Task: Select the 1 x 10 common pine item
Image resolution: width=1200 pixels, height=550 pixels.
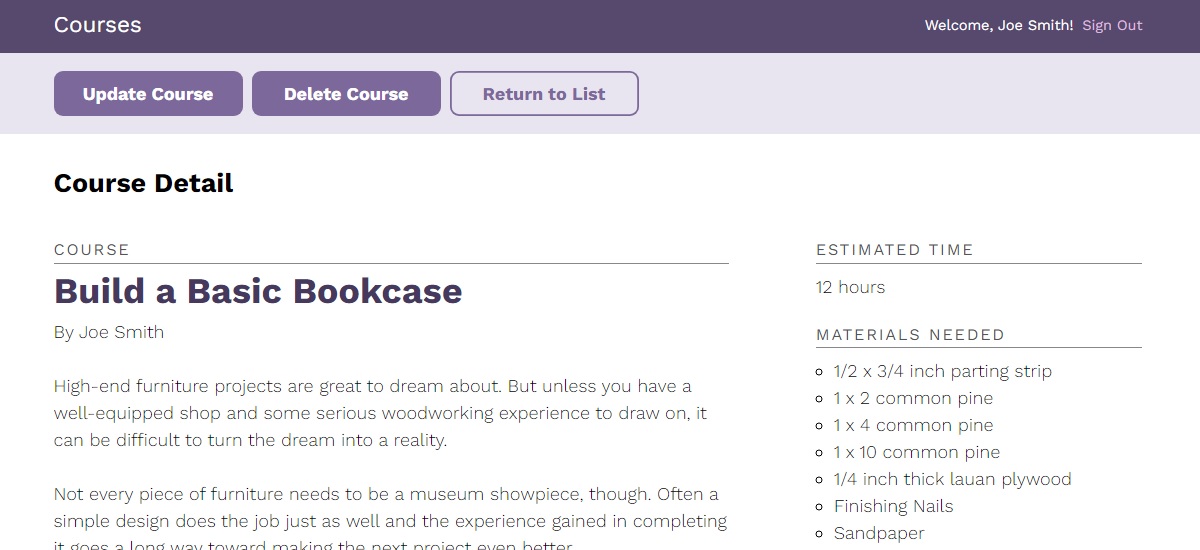Action: coord(916,452)
